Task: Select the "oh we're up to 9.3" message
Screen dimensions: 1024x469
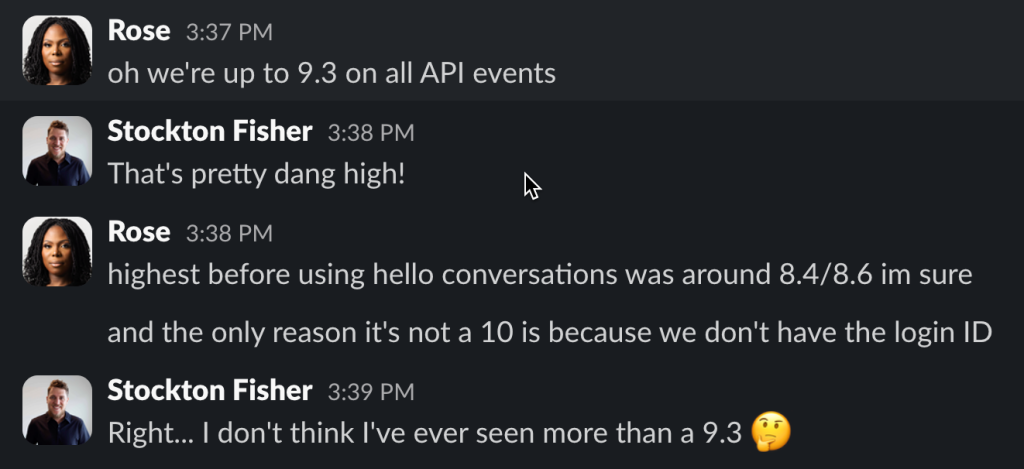Action: click(331, 73)
